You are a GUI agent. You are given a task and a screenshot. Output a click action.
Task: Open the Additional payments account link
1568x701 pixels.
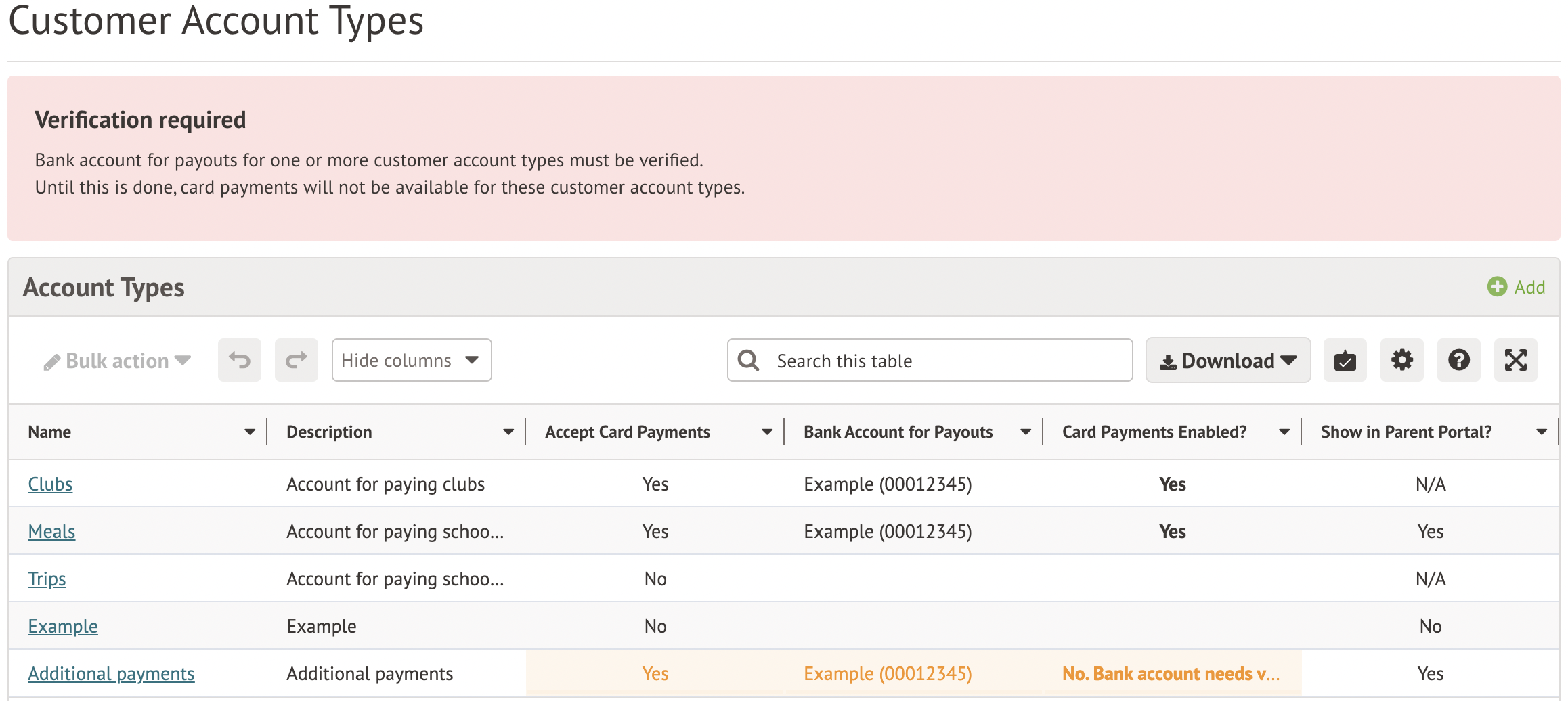tap(111, 674)
